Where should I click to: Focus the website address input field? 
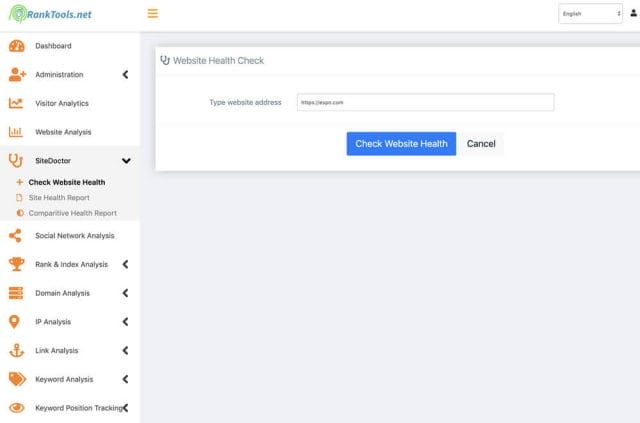(424, 102)
